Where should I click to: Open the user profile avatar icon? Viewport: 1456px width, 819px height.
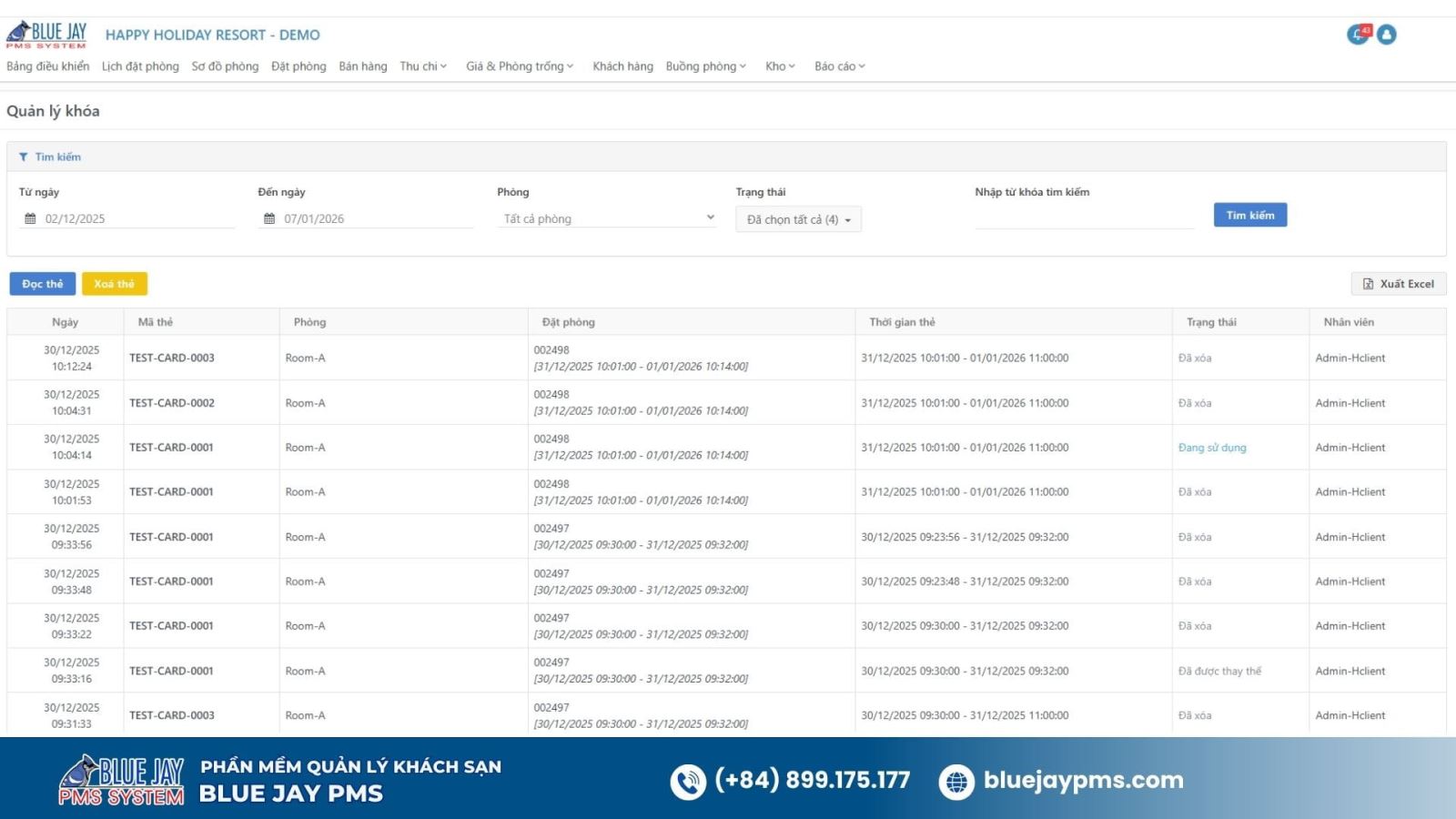(1387, 35)
